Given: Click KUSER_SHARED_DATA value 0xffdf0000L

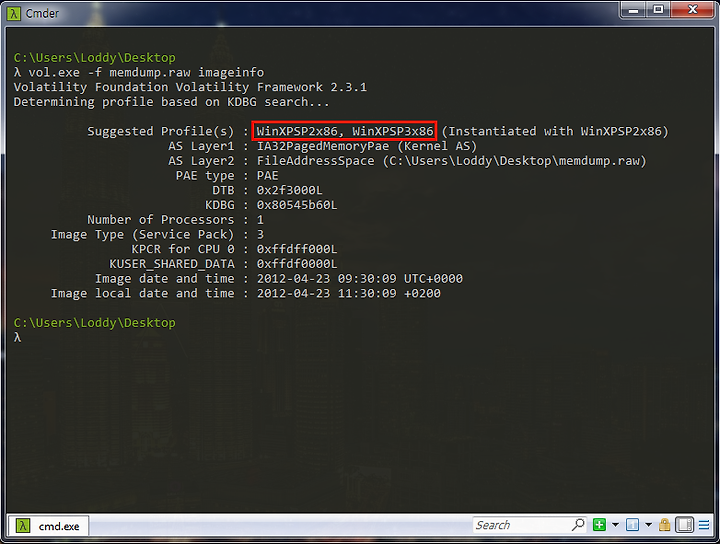Looking at the screenshot, I should click(297, 264).
